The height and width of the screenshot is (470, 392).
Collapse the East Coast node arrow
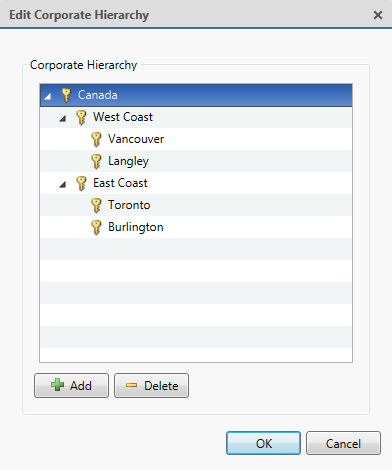(x=62, y=184)
